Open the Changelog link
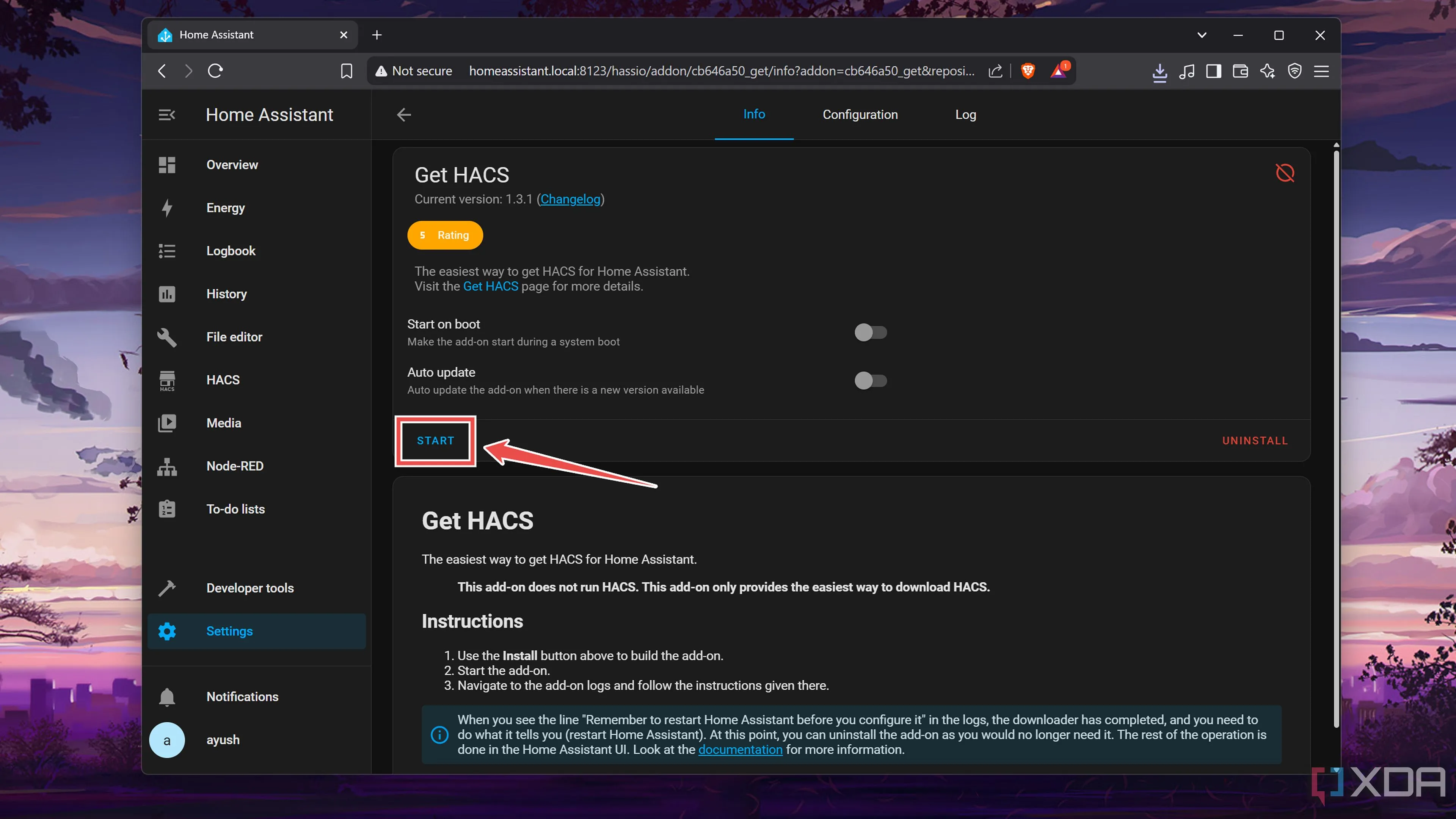Screen dimensions: 1456x819 570,199
